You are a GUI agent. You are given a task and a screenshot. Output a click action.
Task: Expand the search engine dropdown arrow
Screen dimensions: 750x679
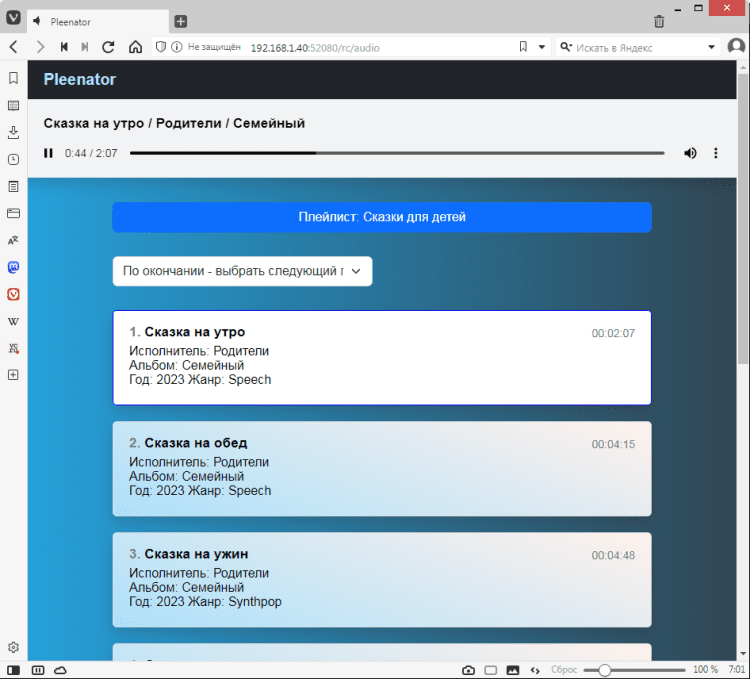click(712, 47)
